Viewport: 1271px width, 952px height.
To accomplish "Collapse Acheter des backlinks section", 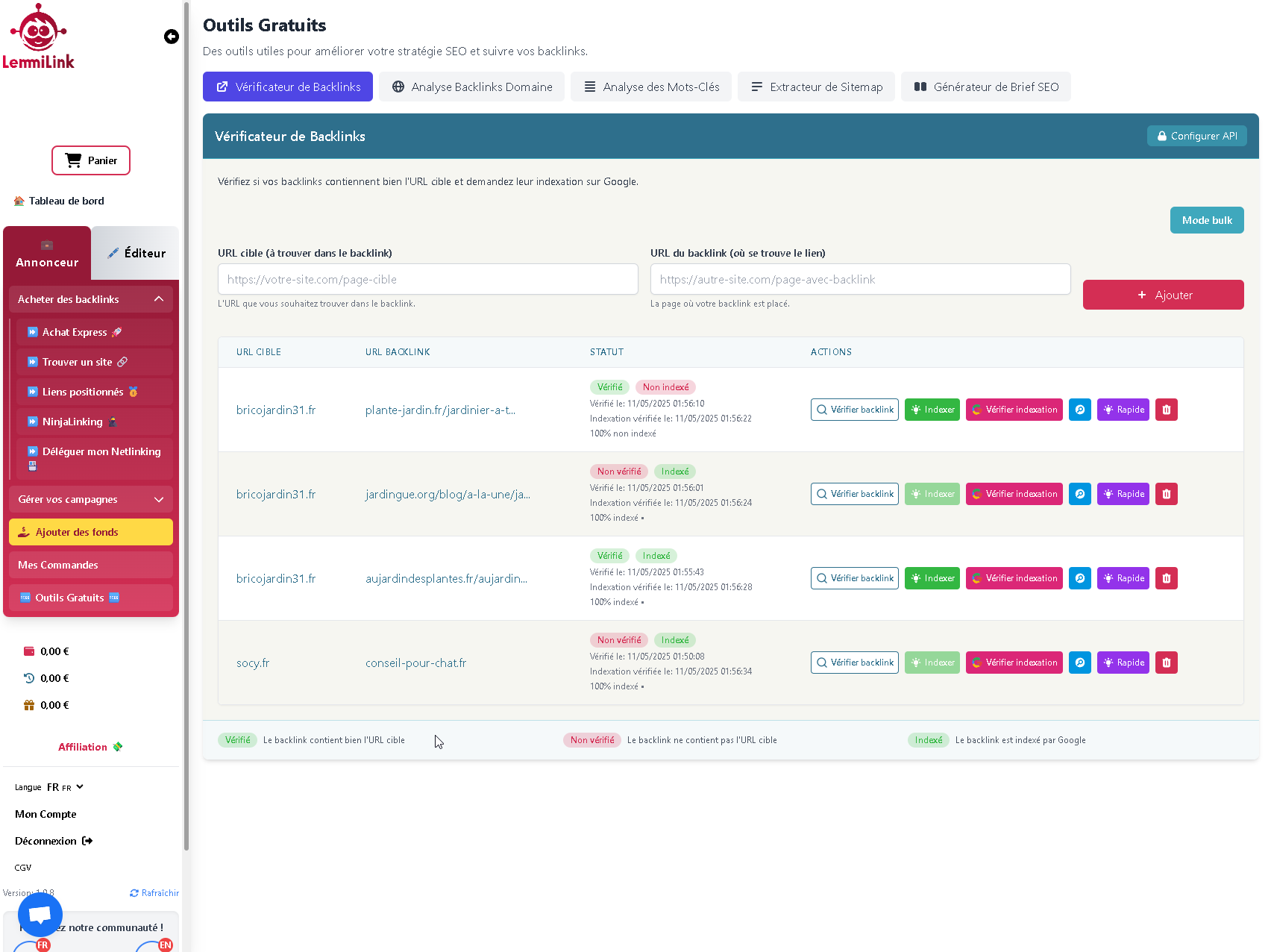I will coord(159,299).
